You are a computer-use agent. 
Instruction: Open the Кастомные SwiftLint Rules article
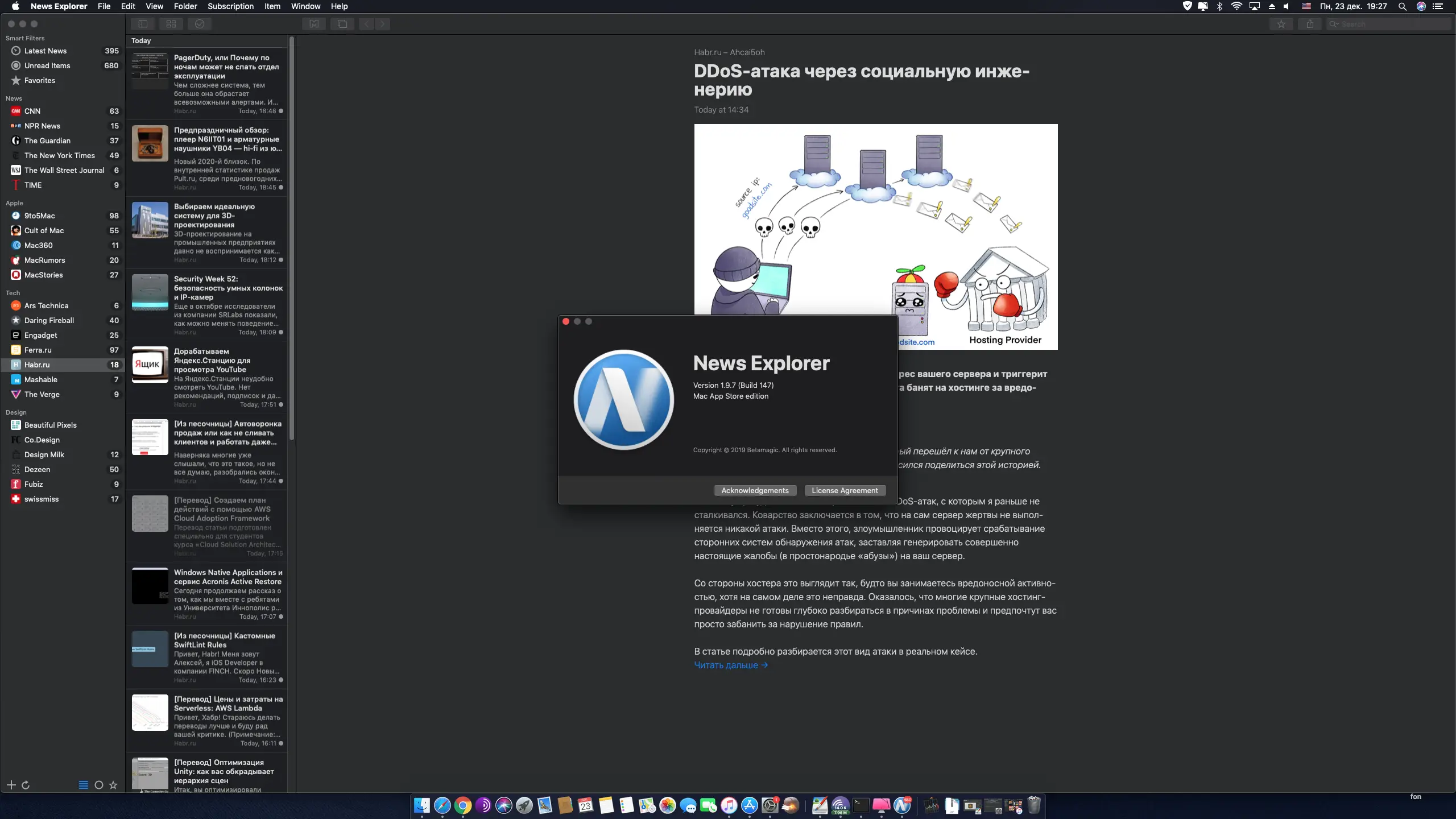207,657
